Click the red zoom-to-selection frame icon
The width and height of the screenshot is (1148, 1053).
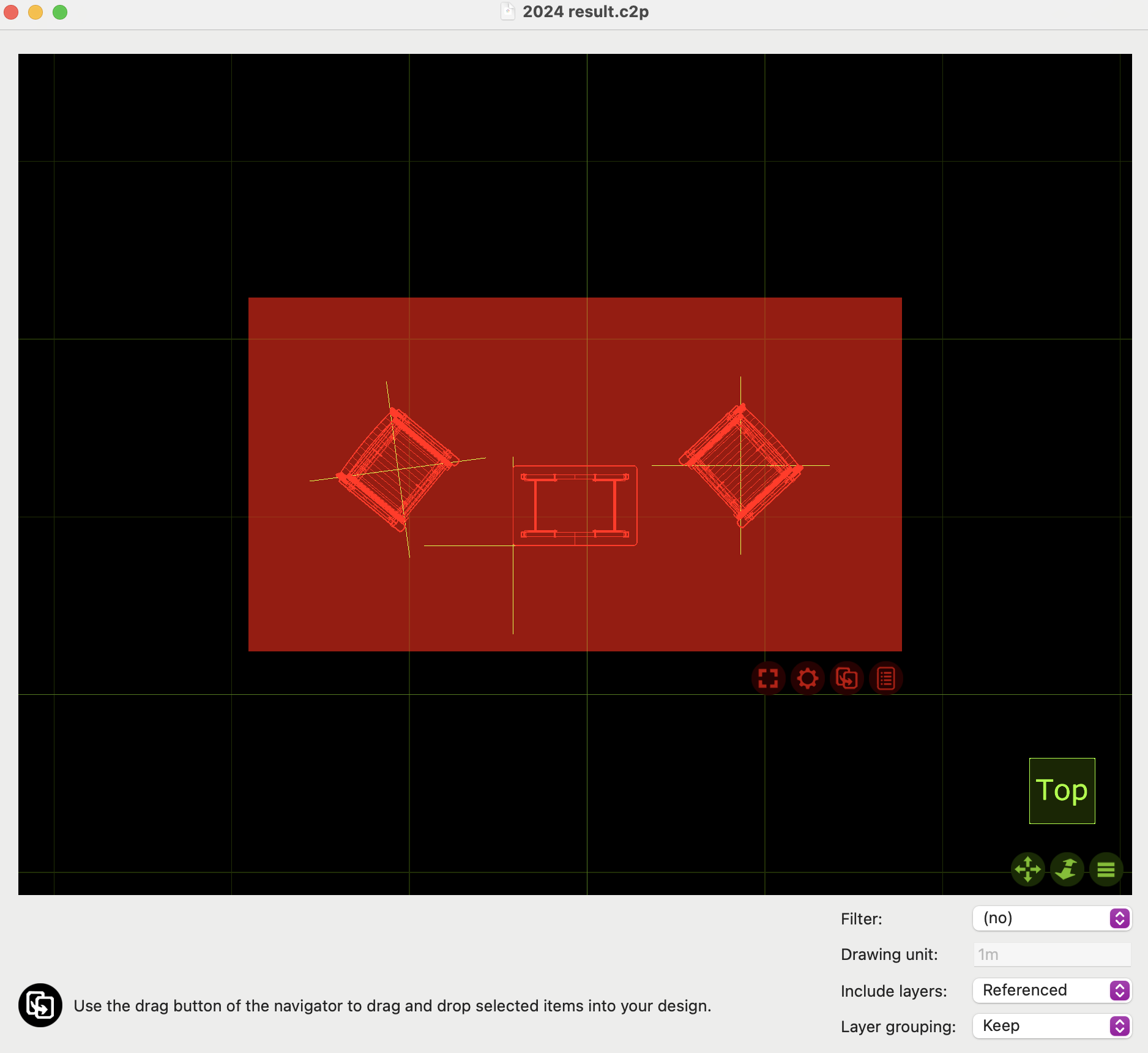[x=768, y=678]
